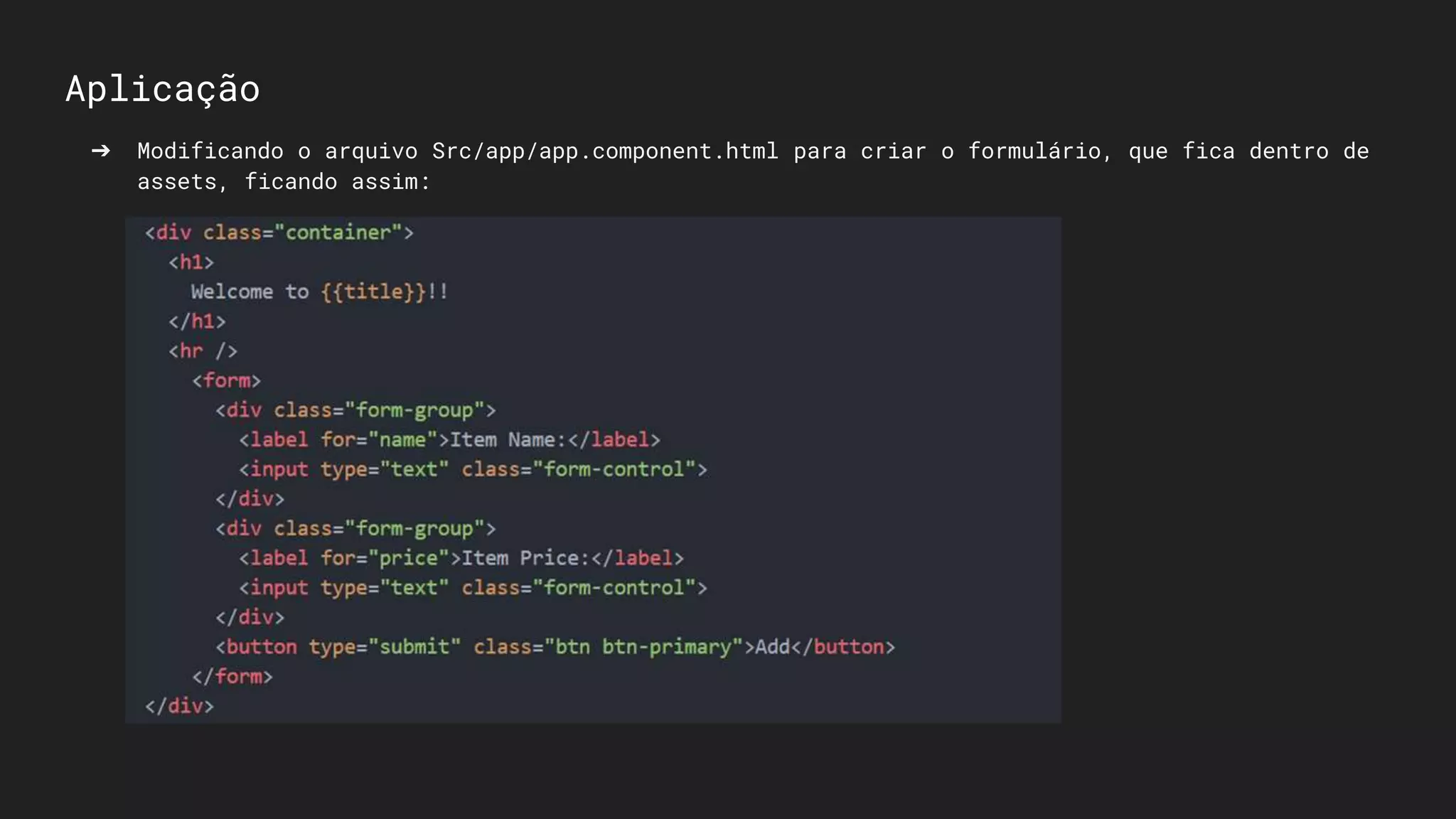Viewport: 1456px width, 819px height.
Task: Click the arrow bullet before "Modificando"
Action: point(101,151)
